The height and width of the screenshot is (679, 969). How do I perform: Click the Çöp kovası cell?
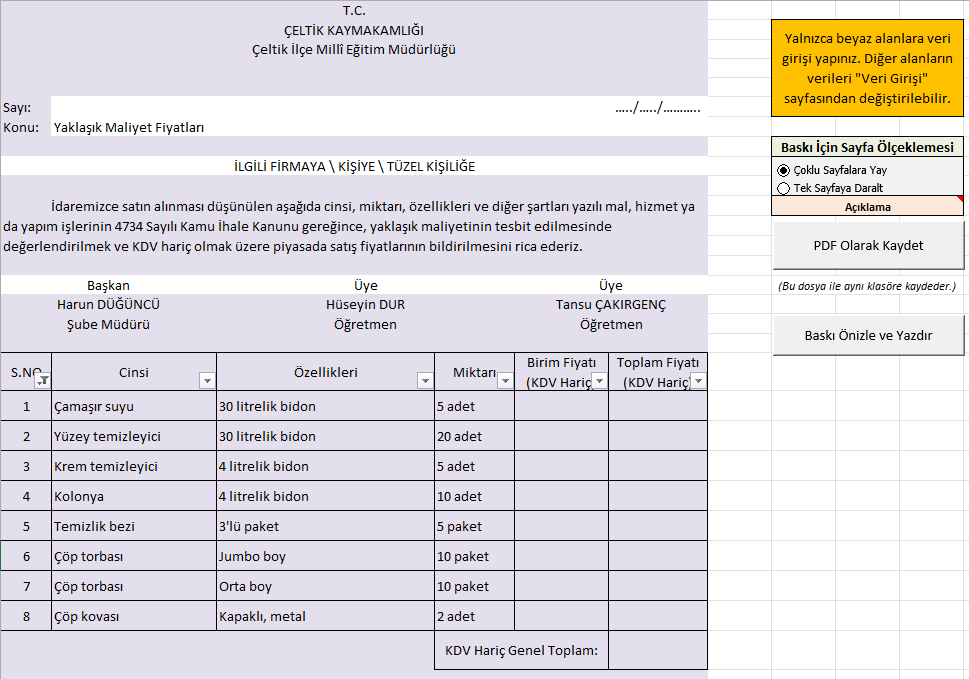pos(134,616)
